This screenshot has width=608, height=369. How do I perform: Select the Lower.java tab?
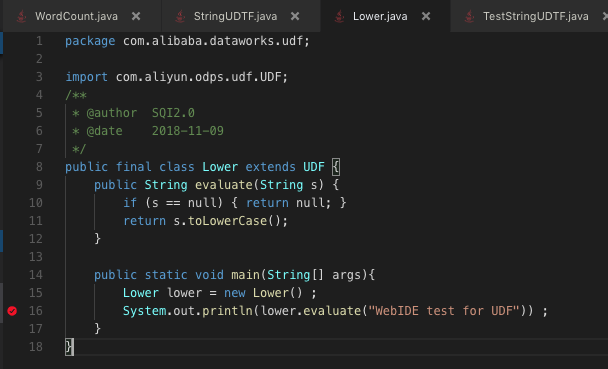[x=380, y=16]
